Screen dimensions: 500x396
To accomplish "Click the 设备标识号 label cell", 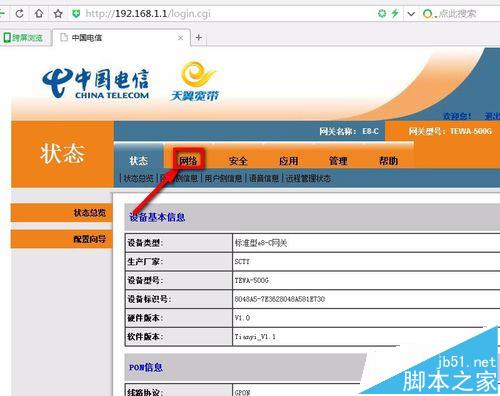I will (178, 299).
